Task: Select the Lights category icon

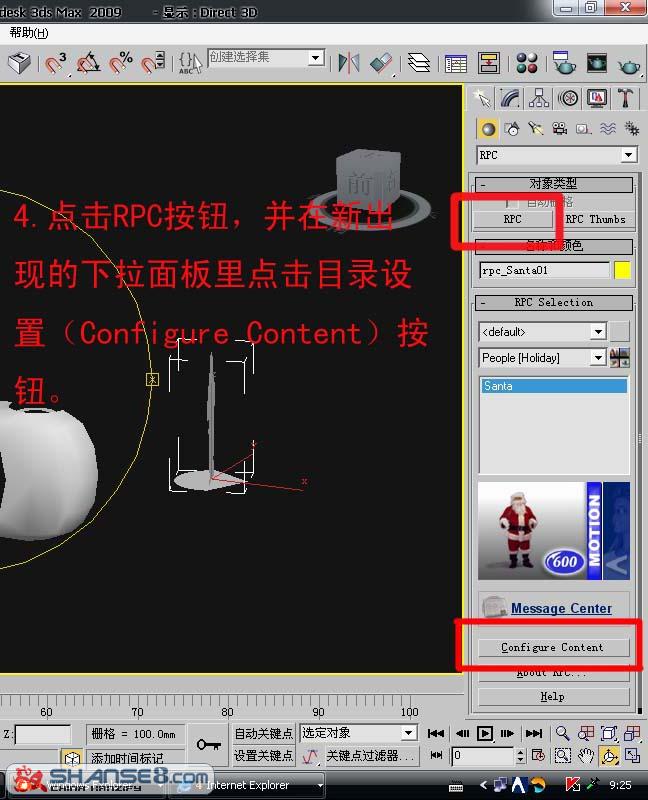Action: [536, 129]
